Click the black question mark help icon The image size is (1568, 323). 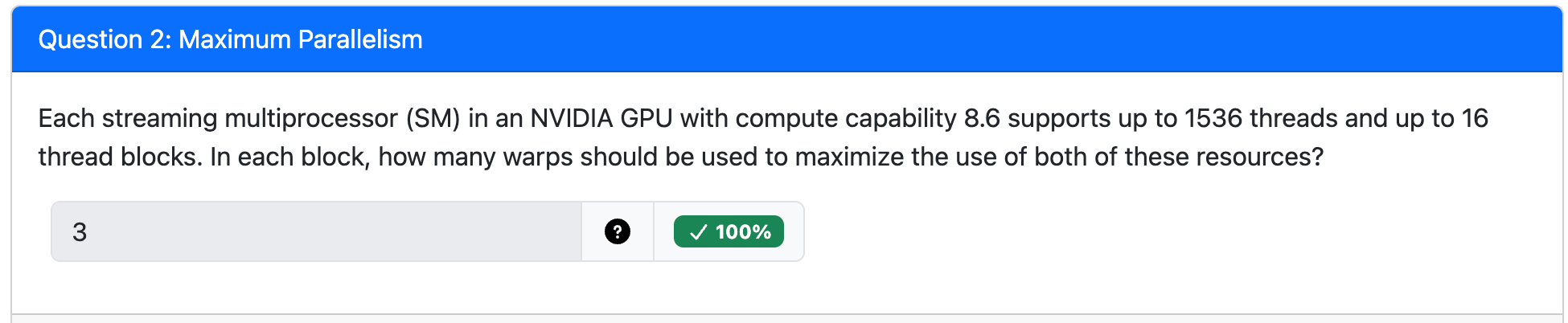[x=617, y=232]
